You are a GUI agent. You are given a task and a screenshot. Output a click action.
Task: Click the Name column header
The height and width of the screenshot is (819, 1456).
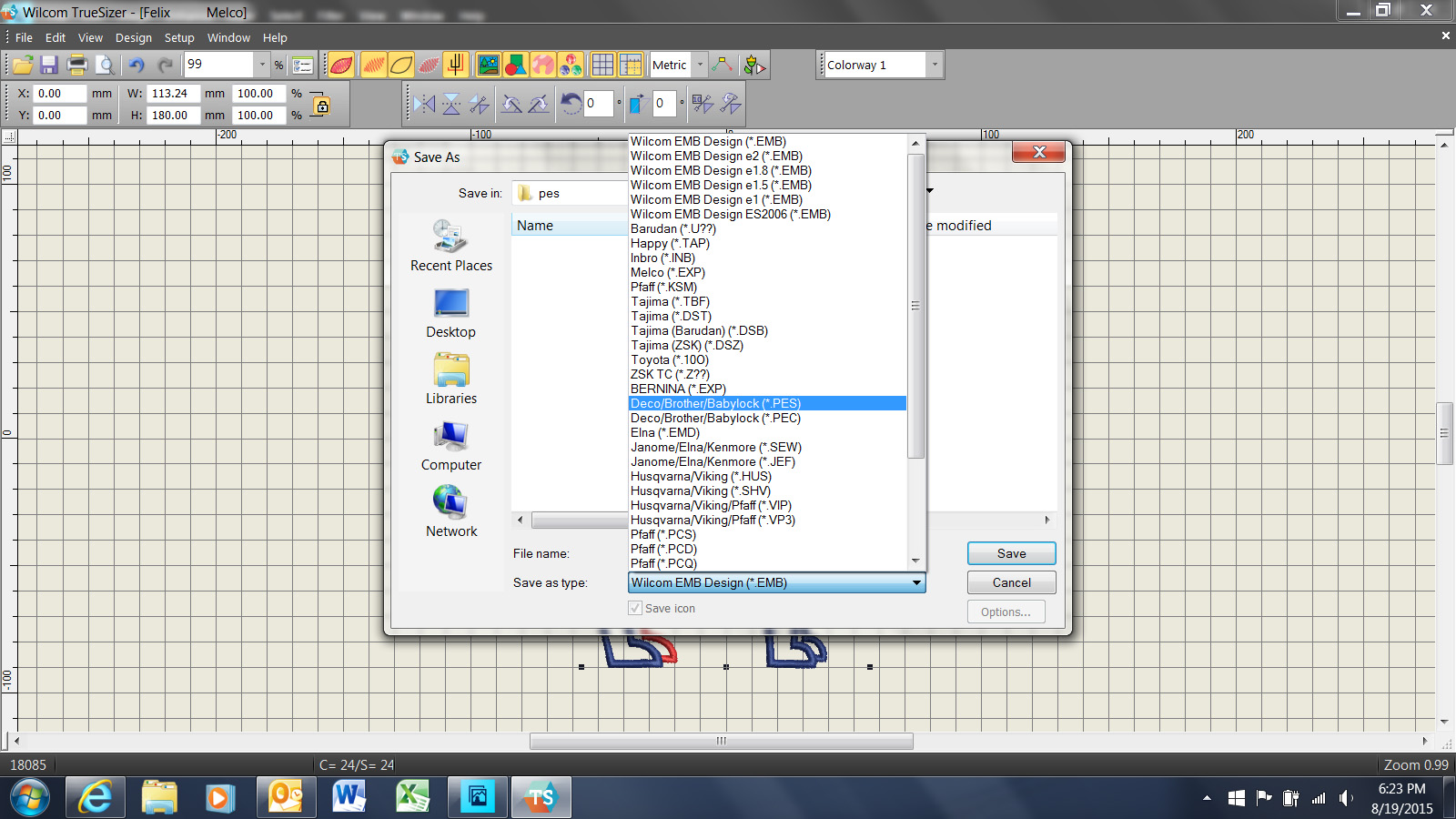coord(569,226)
